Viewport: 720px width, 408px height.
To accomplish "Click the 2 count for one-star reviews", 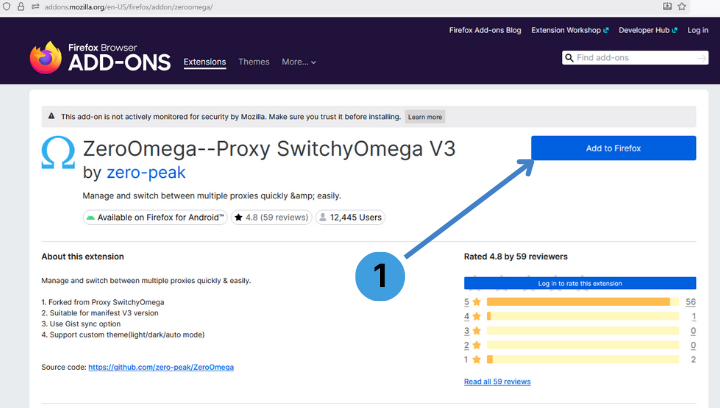I will pyautogui.click(x=693, y=359).
